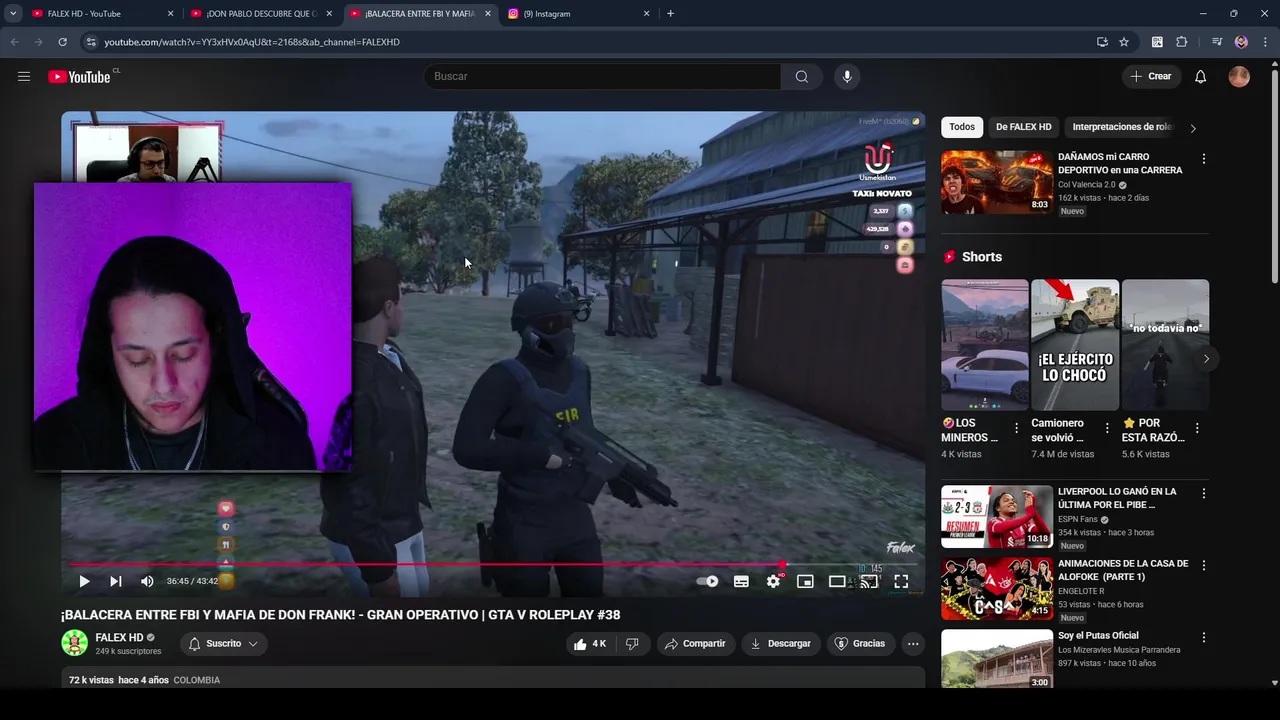Click the Crear button
The image size is (1280, 720).
pyautogui.click(x=1151, y=76)
